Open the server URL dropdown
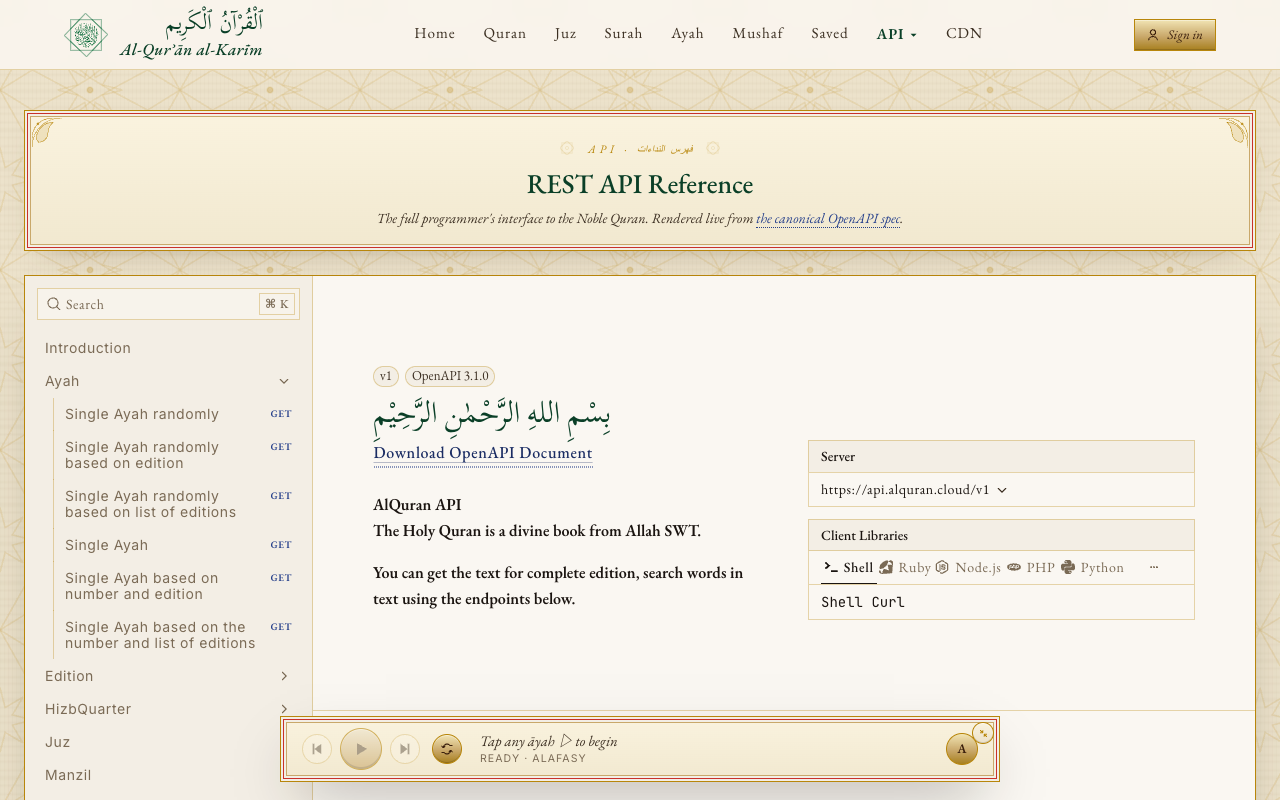 tap(914, 490)
